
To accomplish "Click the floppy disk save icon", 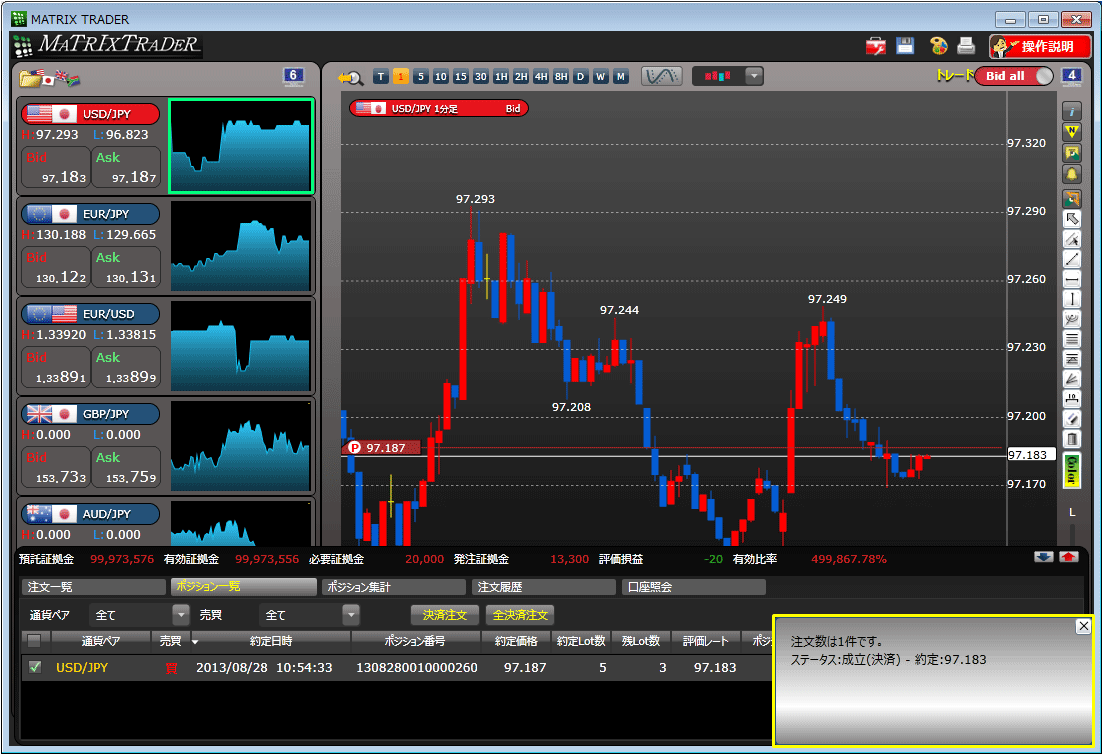I will point(905,46).
